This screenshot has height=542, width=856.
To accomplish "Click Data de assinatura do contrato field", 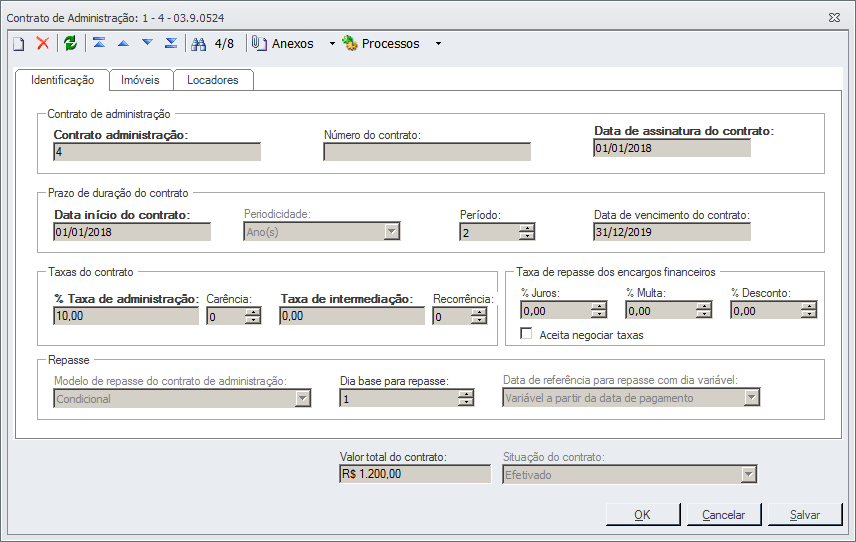I will pos(672,148).
